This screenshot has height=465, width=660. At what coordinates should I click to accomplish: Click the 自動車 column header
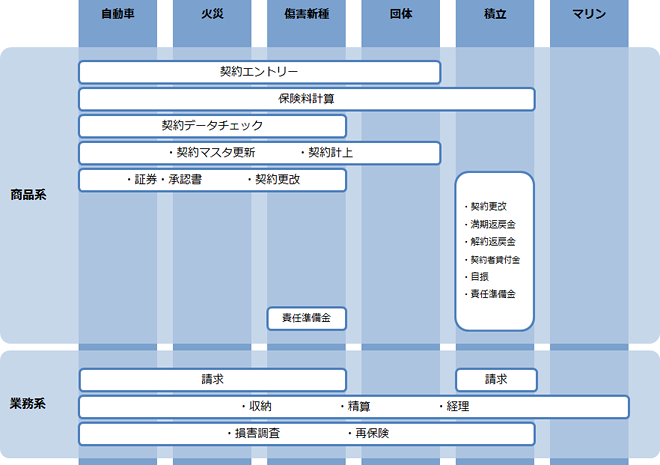(118, 14)
